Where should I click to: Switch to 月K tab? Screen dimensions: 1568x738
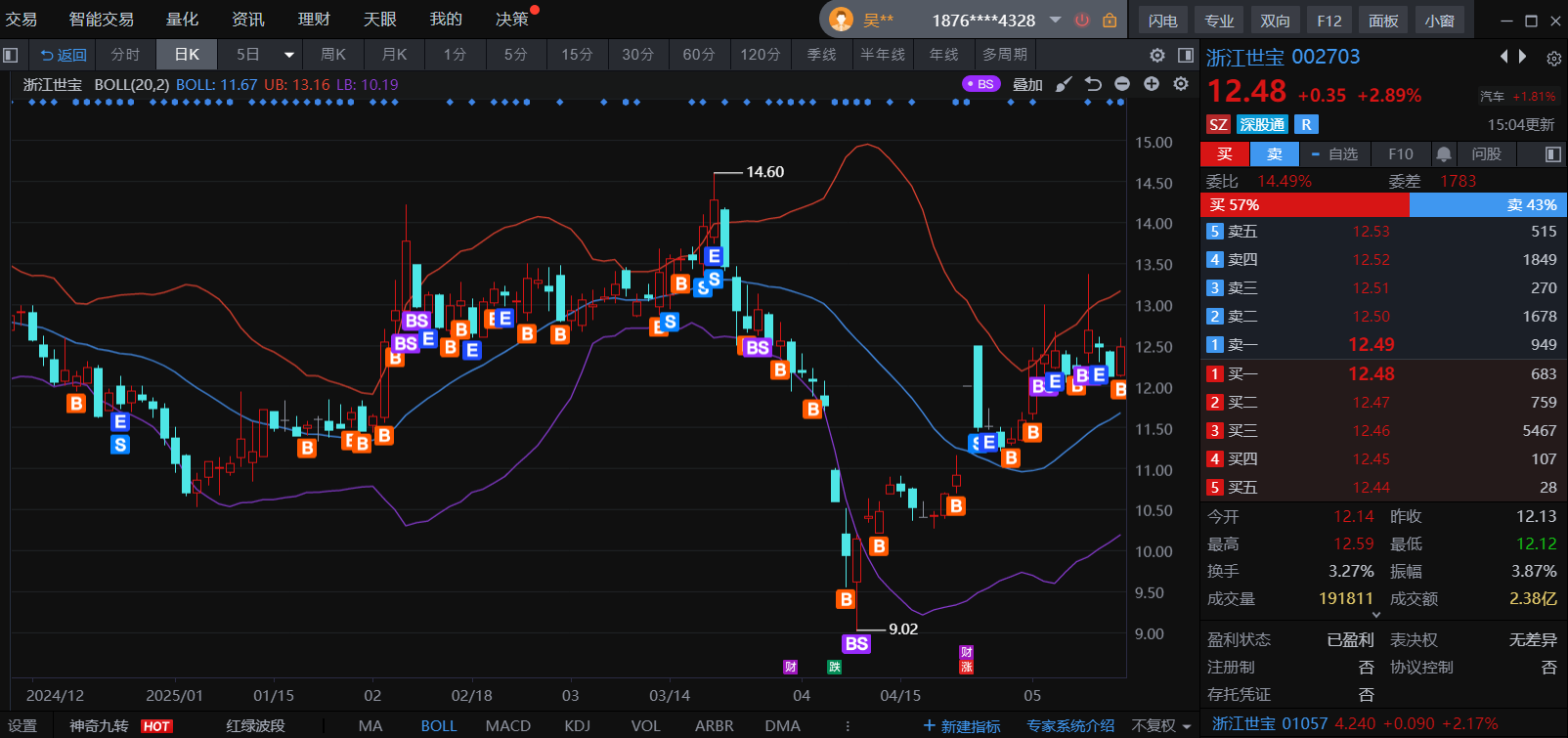tap(394, 55)
